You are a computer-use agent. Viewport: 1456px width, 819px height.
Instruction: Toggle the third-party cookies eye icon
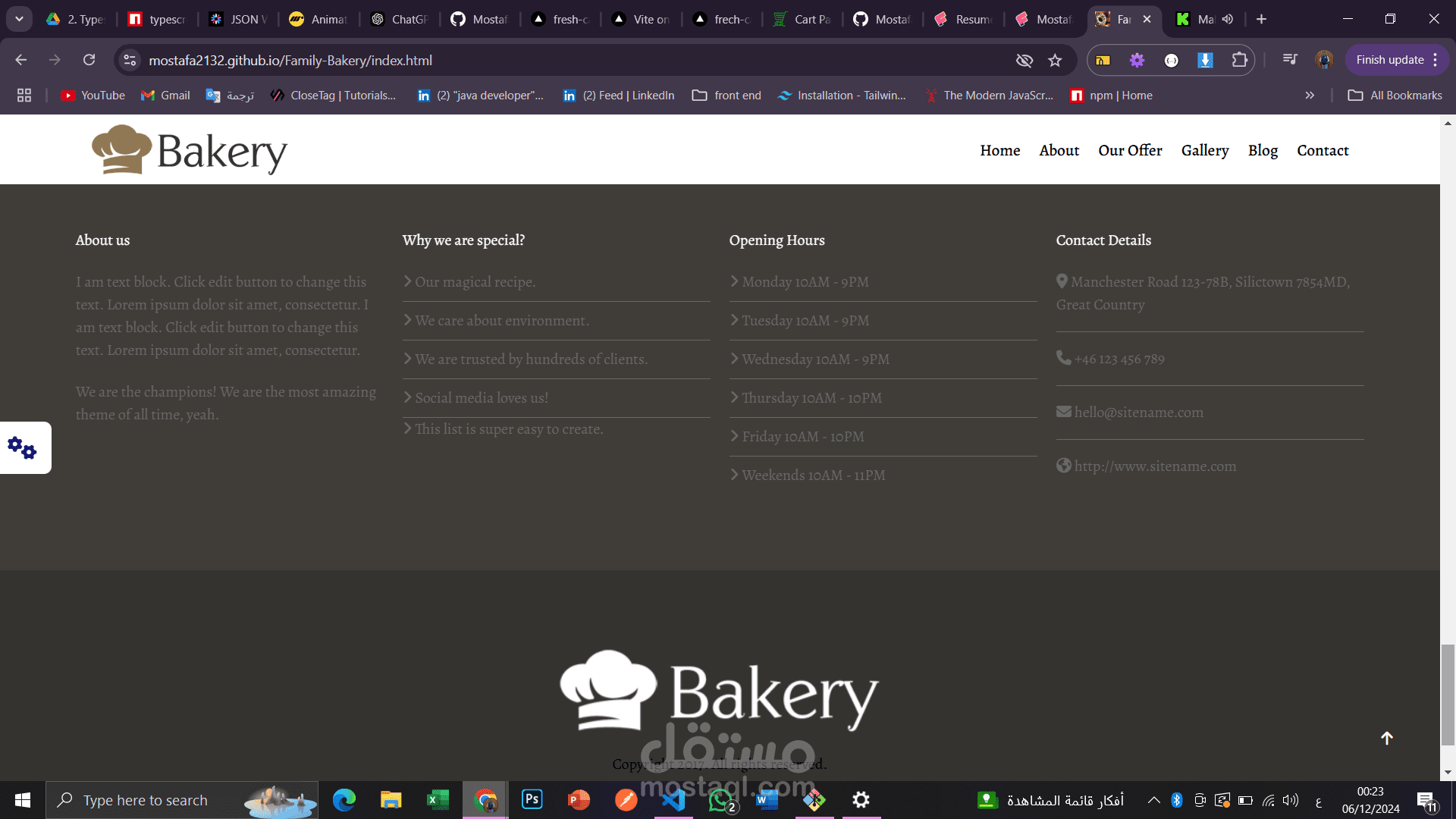point(1025,61)
